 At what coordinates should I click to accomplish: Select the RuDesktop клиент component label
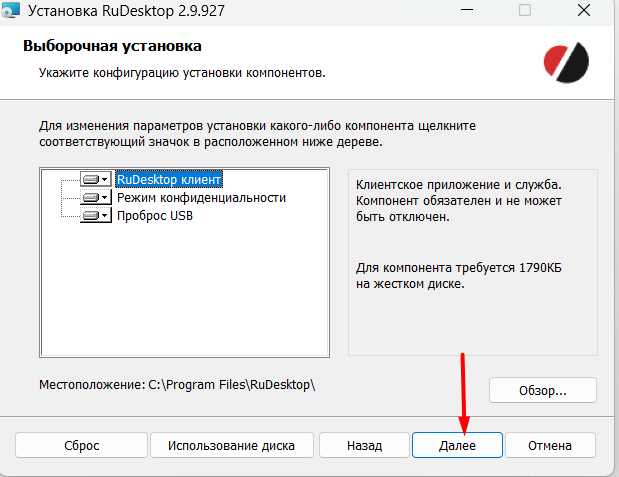click(168, 180)
